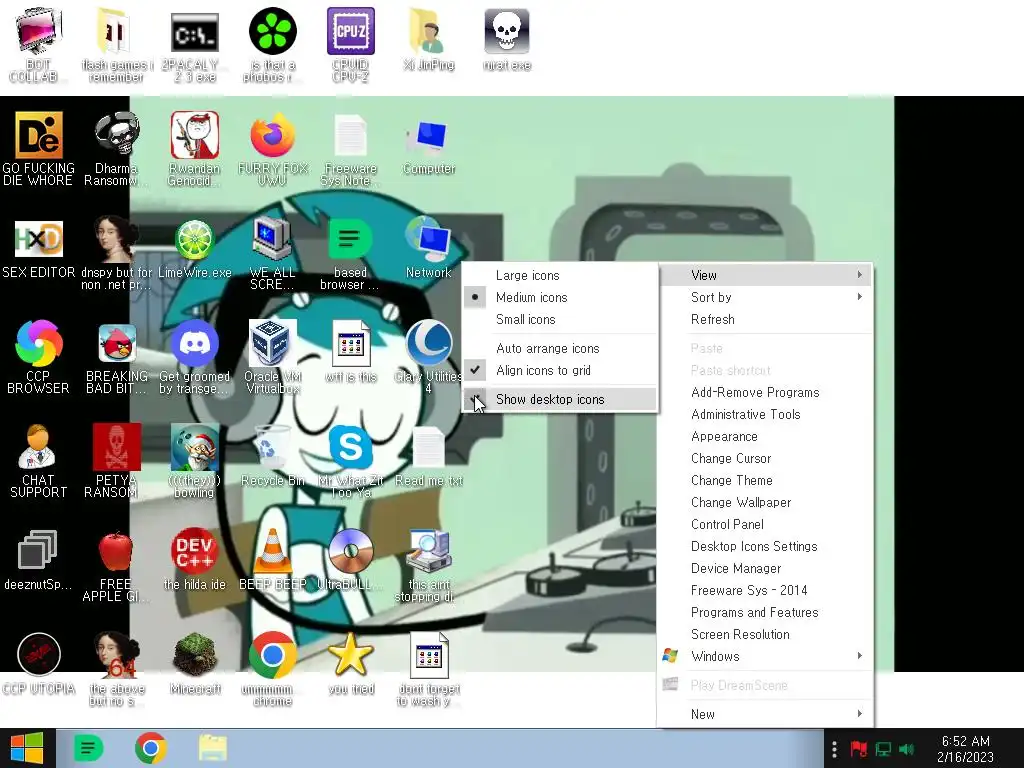Choose the Medium icons radio option
This screenshot has height=768, width=1024.
560,297
